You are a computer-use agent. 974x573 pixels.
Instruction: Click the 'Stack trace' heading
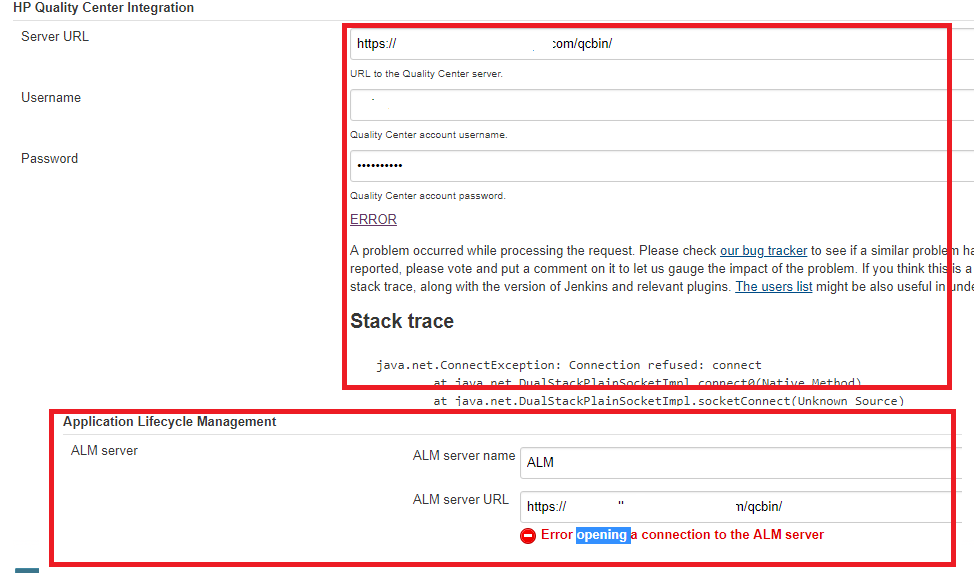402,321
